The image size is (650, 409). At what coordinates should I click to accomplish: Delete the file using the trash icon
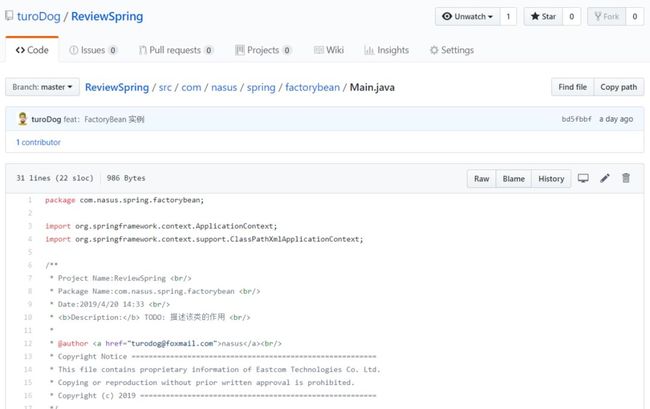[626, 178]
